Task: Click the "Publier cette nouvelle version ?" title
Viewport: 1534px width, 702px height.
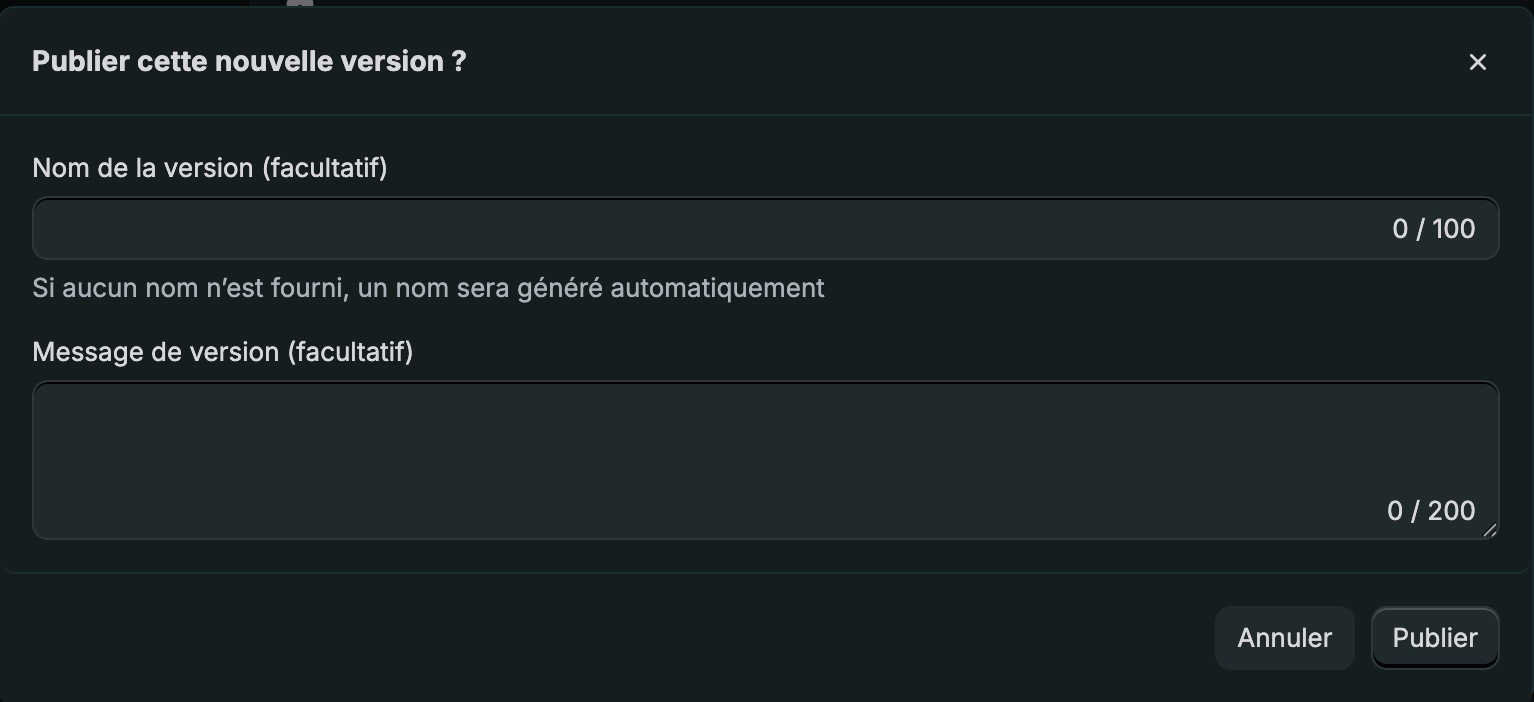Action: tap(249, 62)
